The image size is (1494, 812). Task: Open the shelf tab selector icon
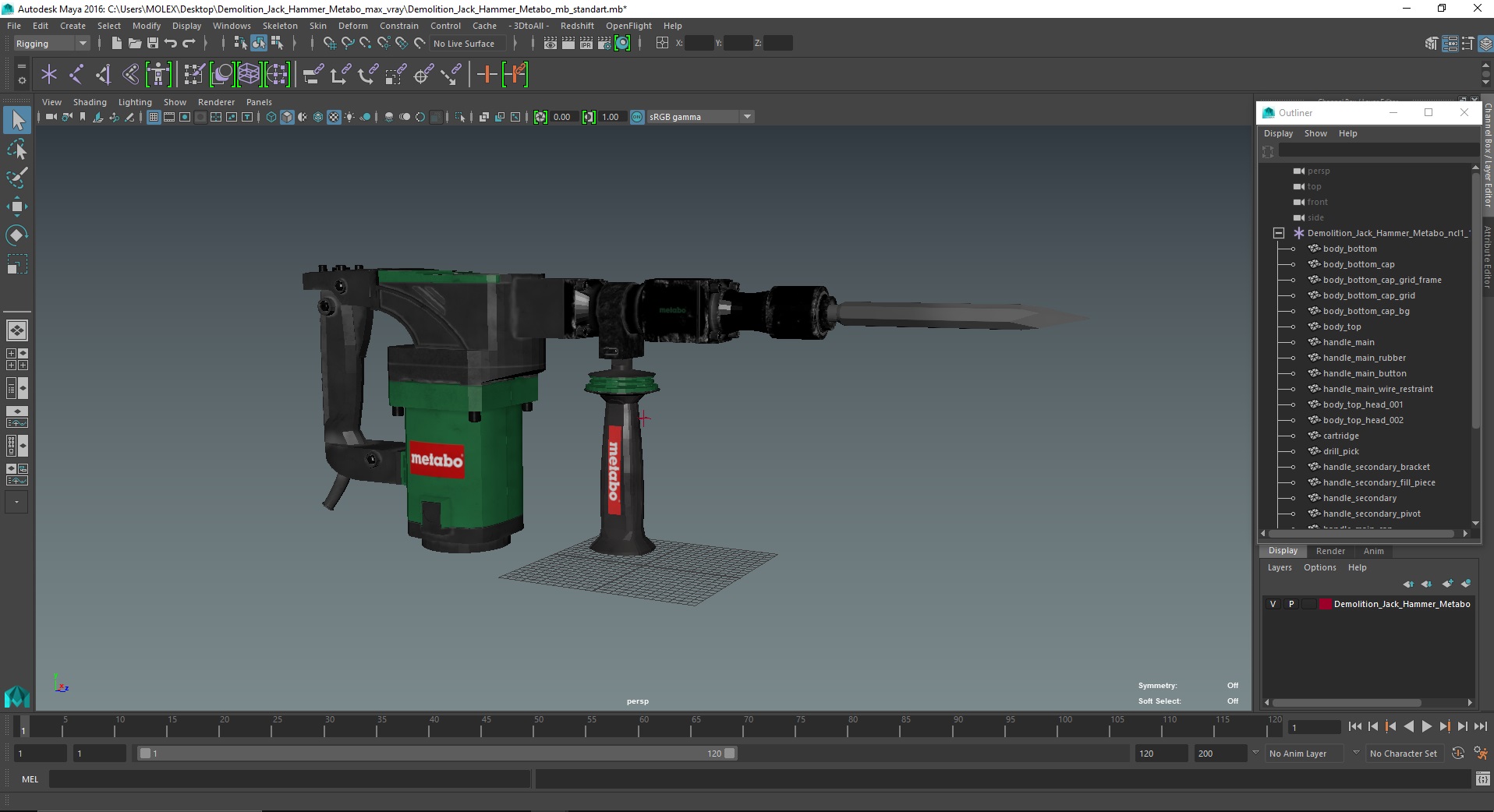point(22,65)
